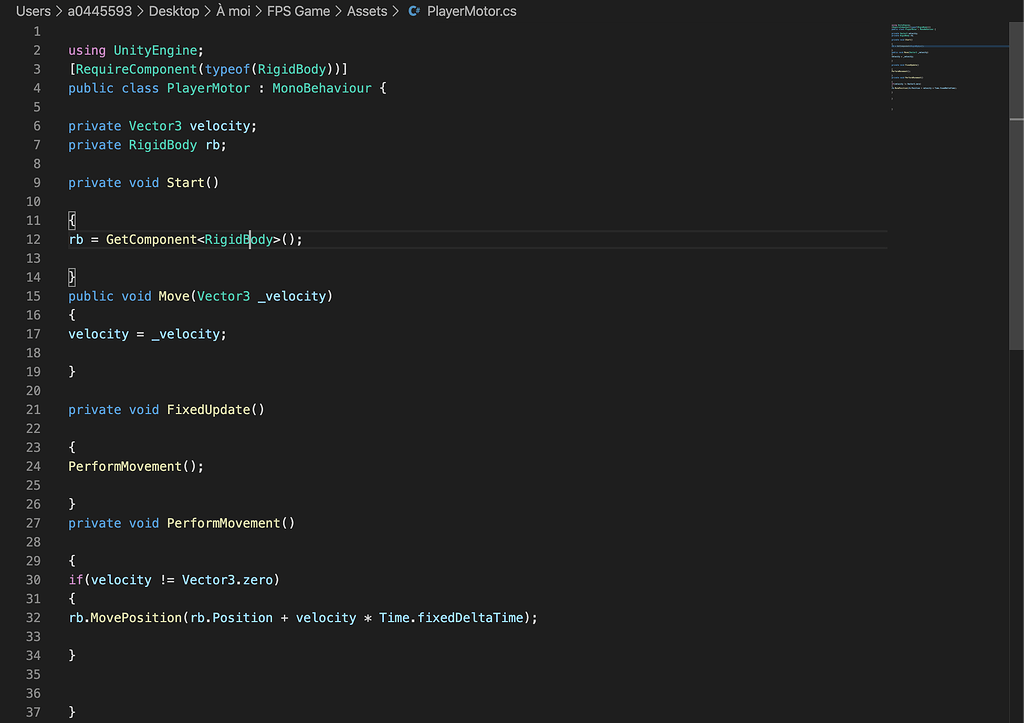Open the Desktop breadcrumb dropdown
Viewport: 1024px width, 723px height.
174,11
